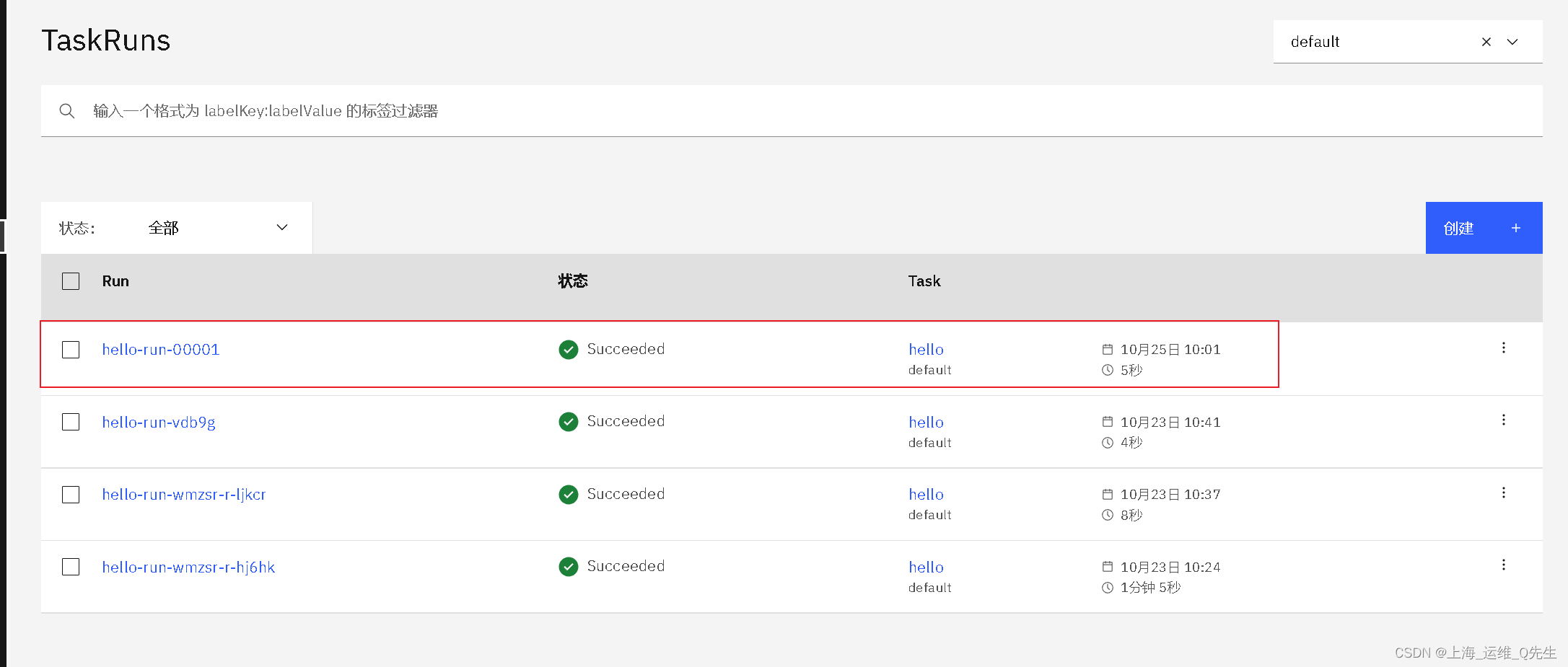Image resolution: width=1568 pixels, height=667 pixels.
Task: Open overflow menu for hello-run-vdb9g
Action: coord(1504,420)
